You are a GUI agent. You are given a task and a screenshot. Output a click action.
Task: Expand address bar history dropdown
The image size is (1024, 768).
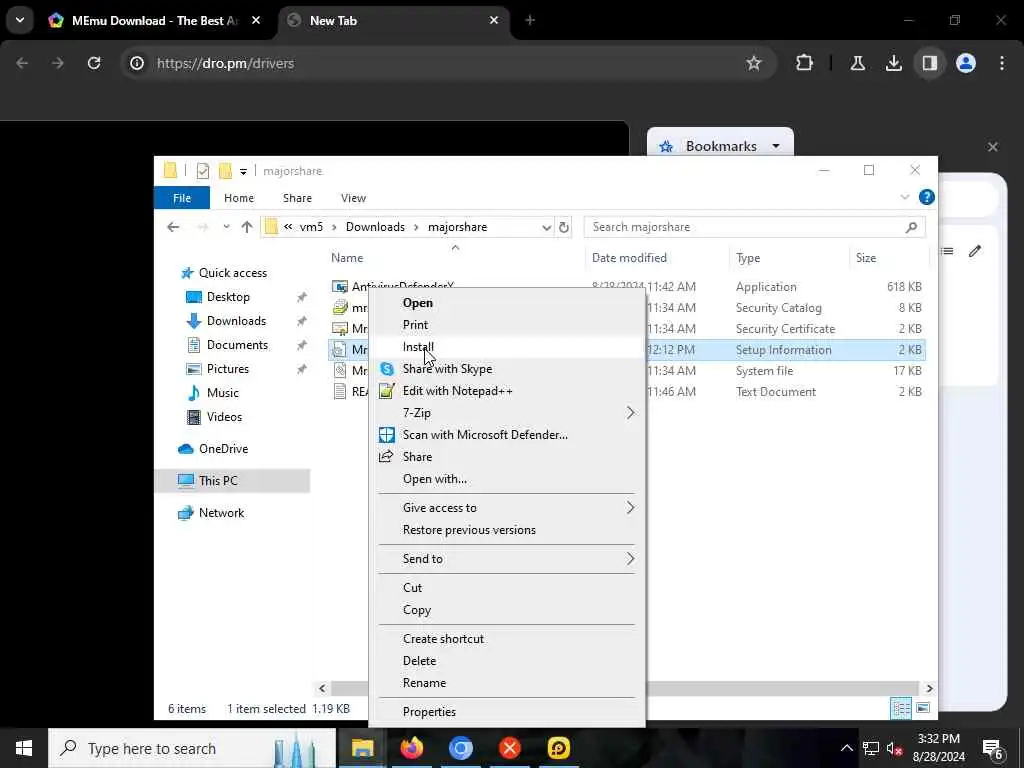[546, 227]
